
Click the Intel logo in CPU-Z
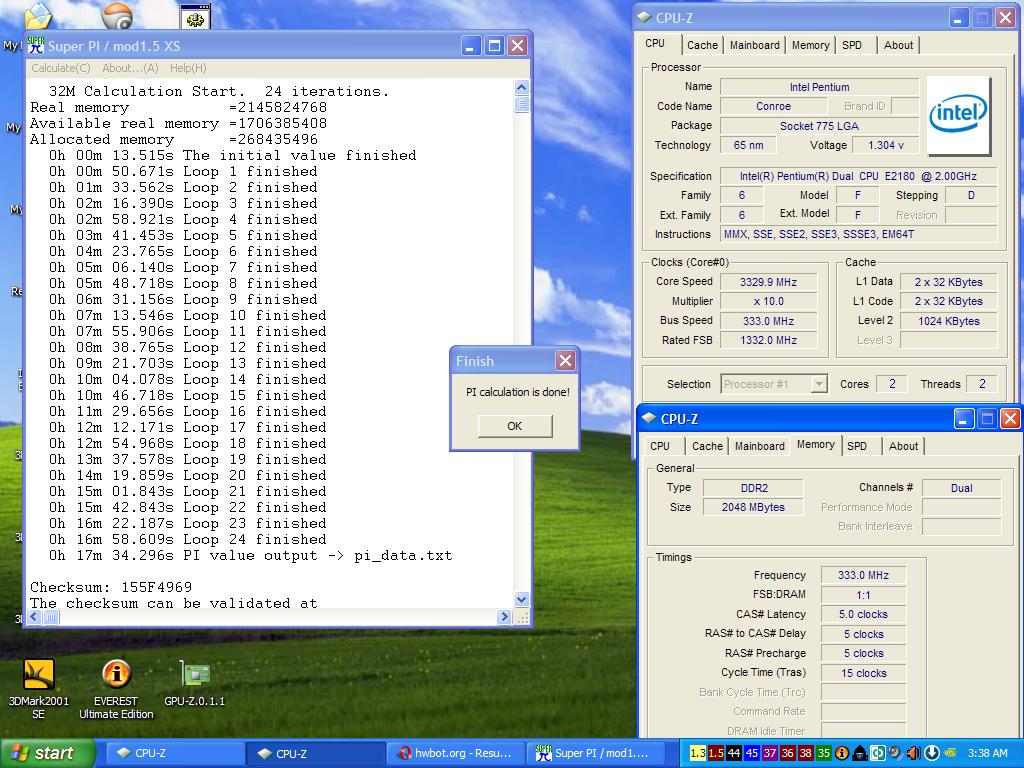[957, 115]
